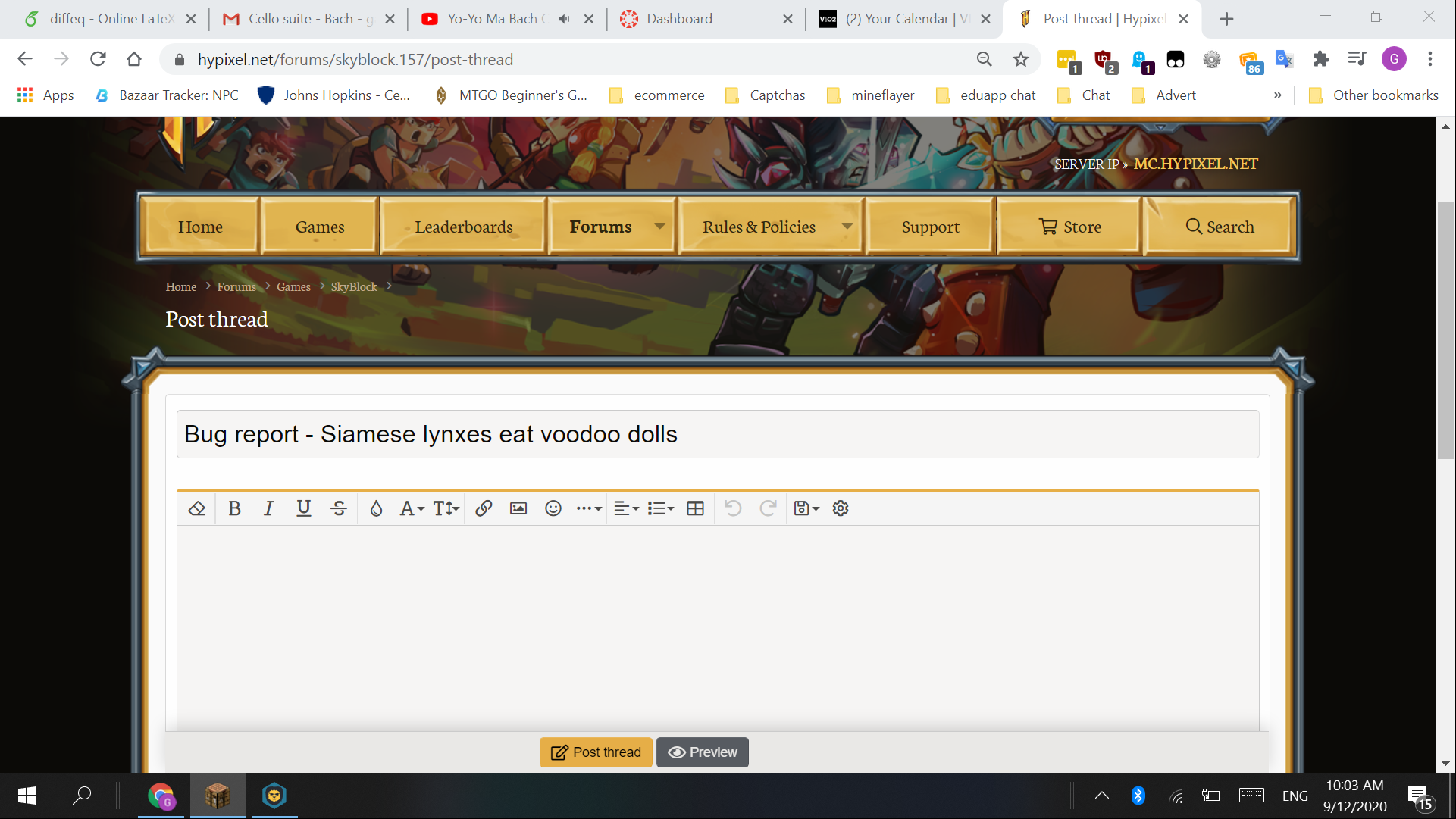Click the Redo arrow in editor toolbar
This screenshot has width=1456, height=819.
click(768, 508)
